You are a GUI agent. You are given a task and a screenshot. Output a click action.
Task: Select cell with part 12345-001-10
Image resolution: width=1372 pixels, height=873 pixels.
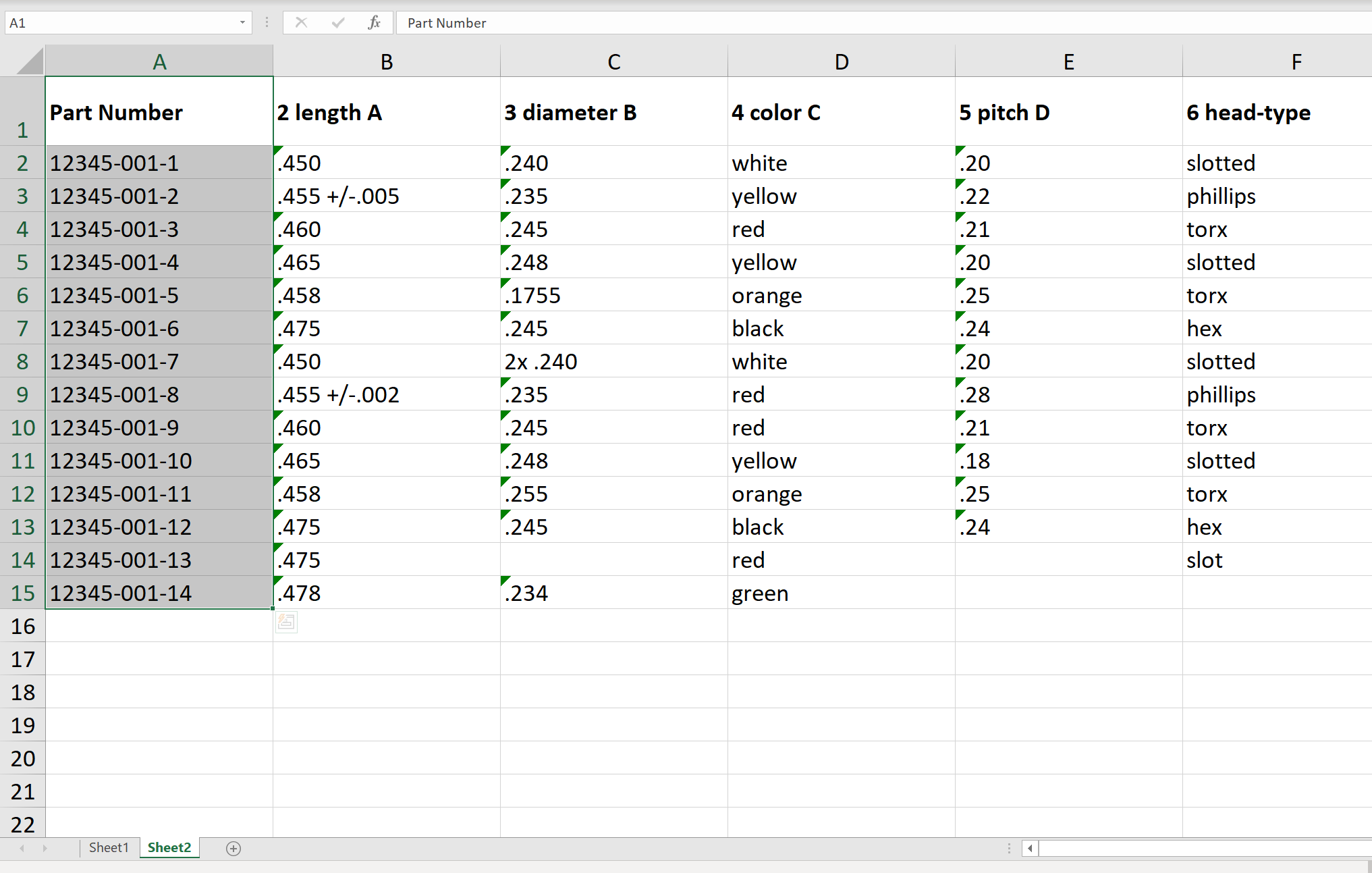159,460
